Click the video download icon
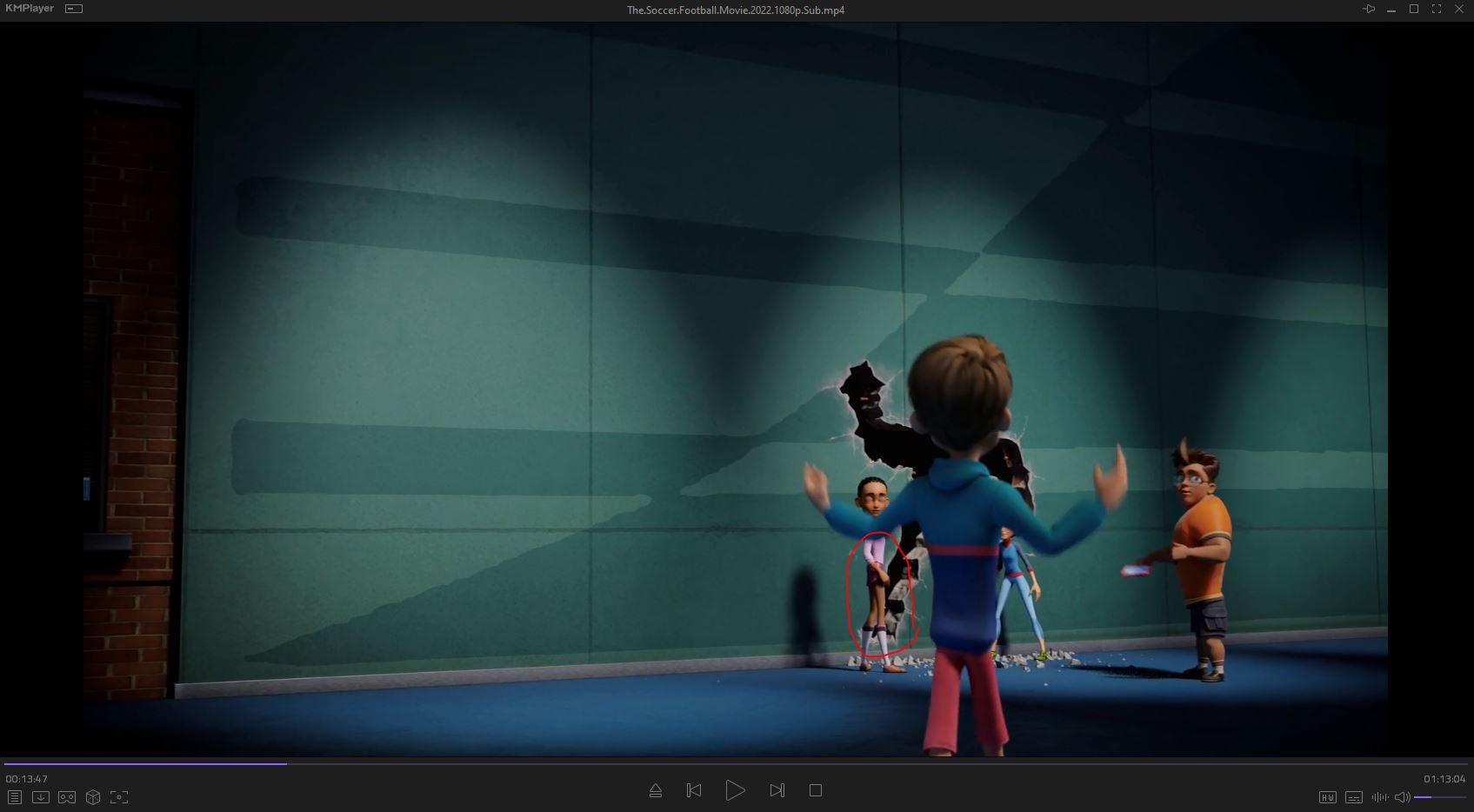Viewport: 1474px width, 812px height. coord(41,796)
